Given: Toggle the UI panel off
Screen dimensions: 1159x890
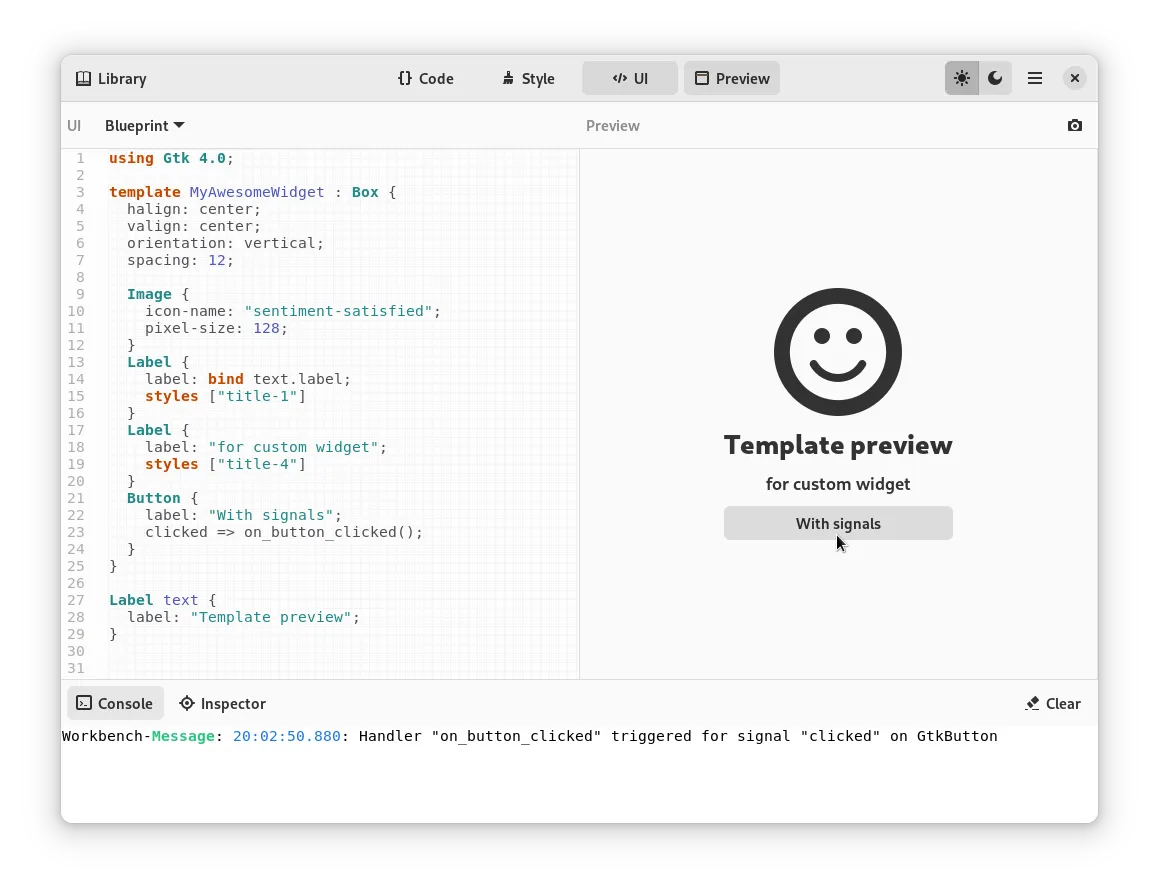Looking at the screenshot, I should pyautogui.click(x=630, y=78).
